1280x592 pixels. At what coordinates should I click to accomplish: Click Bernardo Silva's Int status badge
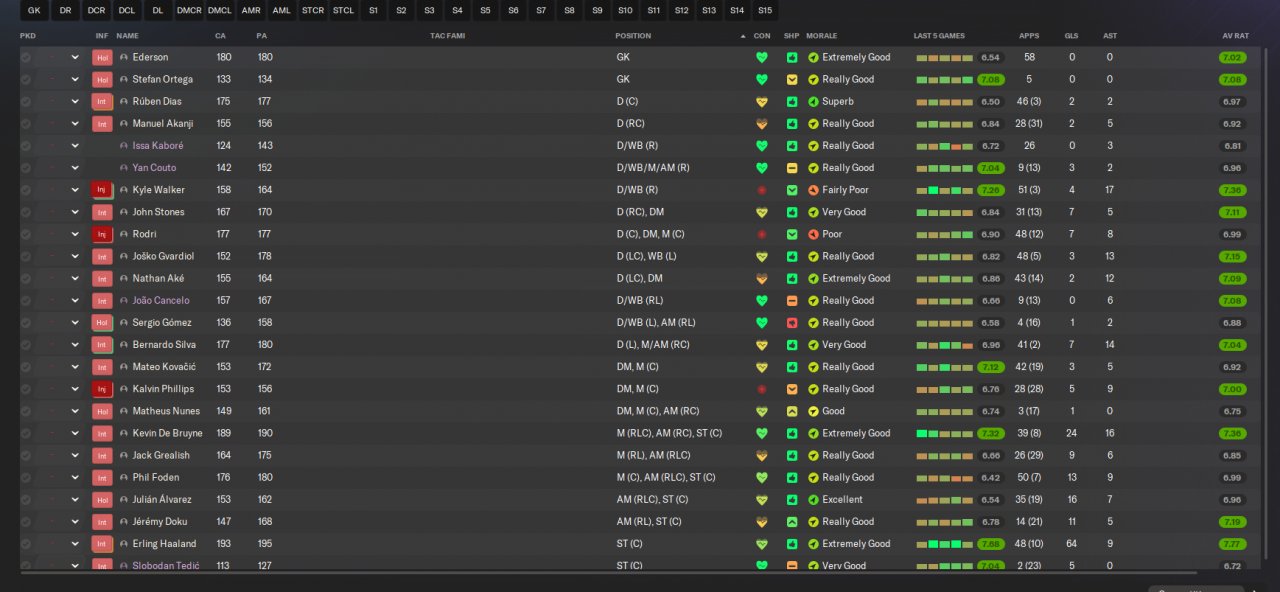point(102,345)
